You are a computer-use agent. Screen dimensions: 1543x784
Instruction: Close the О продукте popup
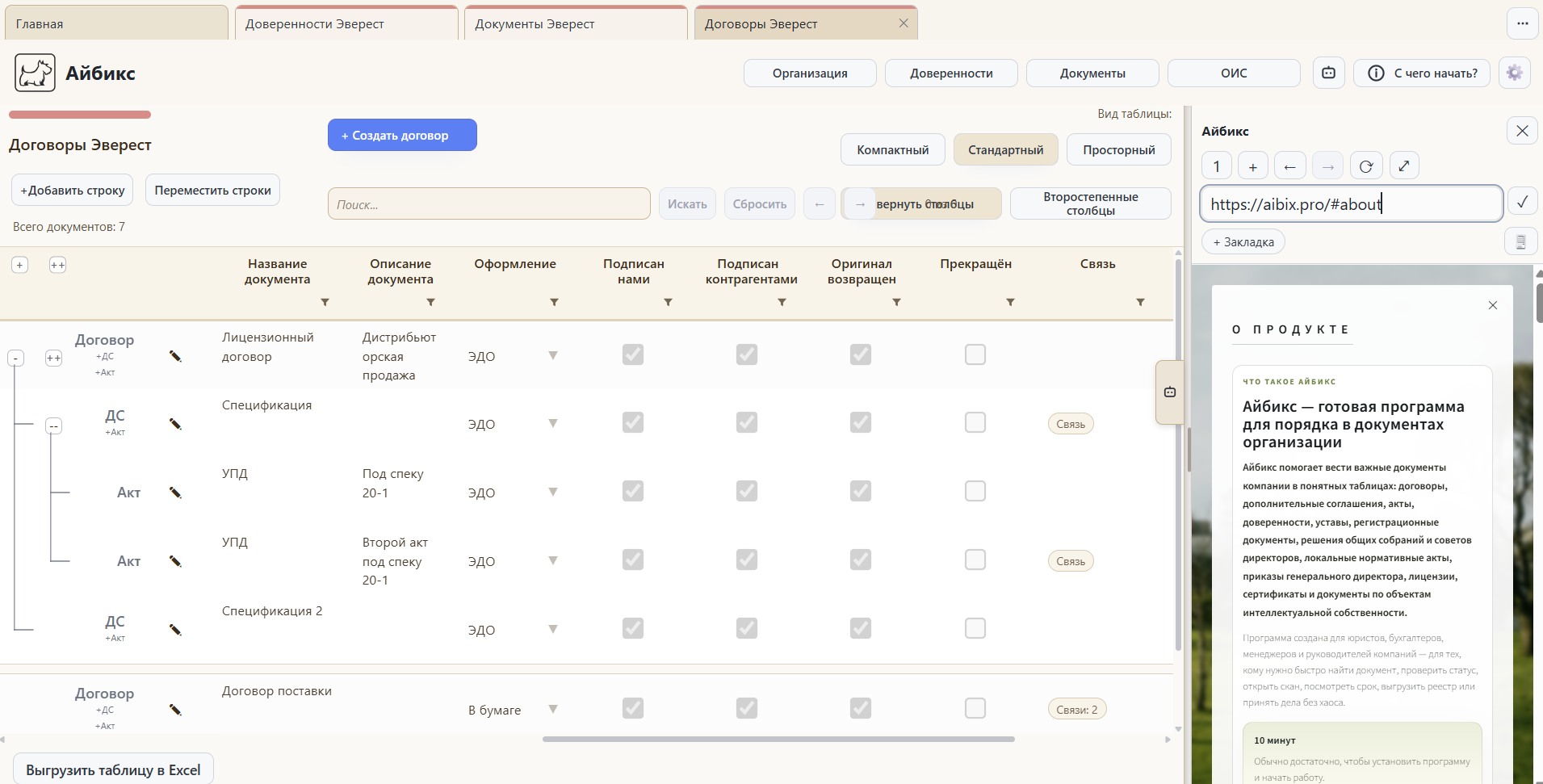click(1493, 305)
